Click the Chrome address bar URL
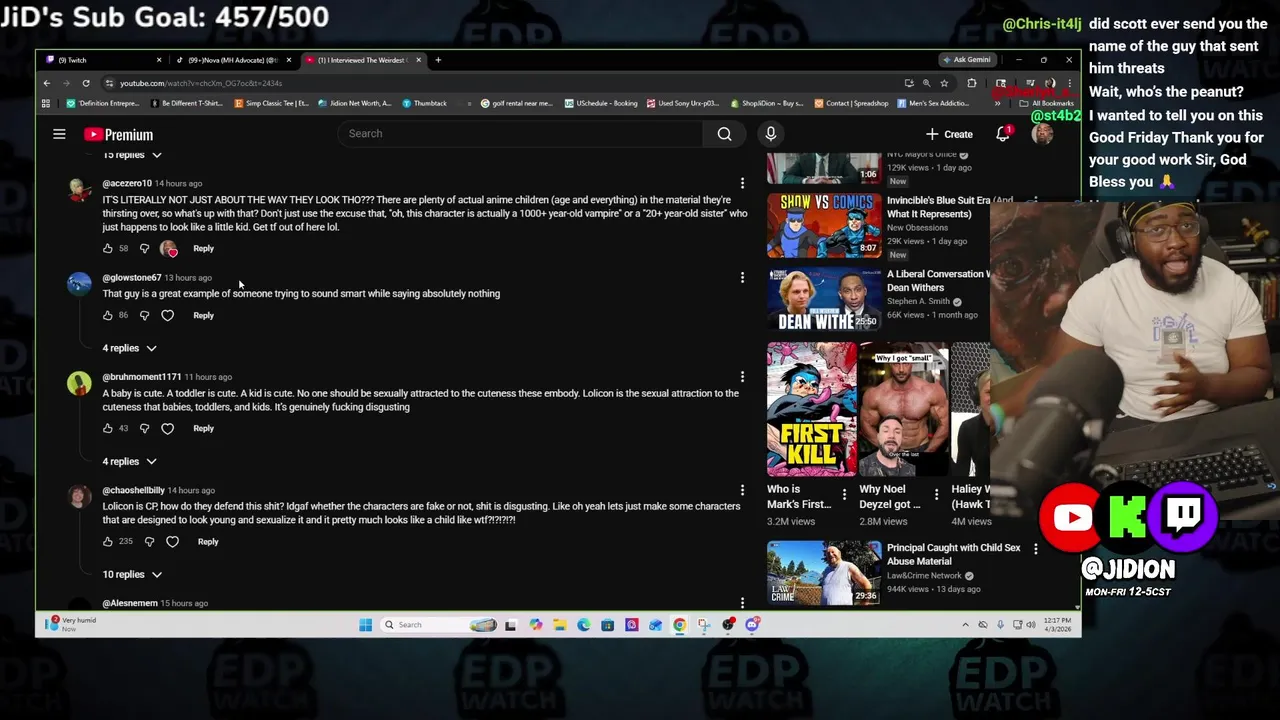The image size is (1280, 720). click(x=200, y=83)
